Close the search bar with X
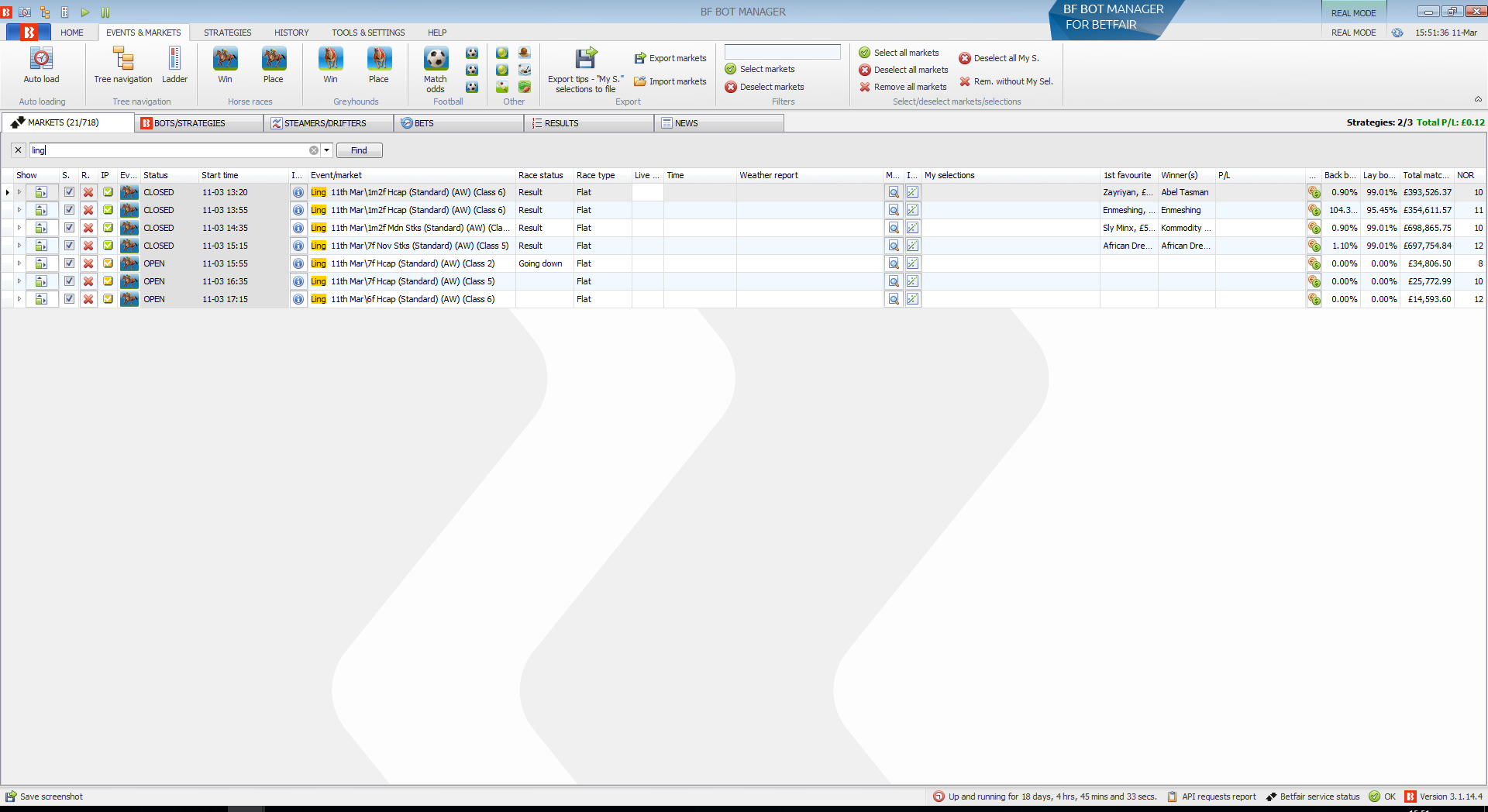This screenshot has width=1488, height=812. pyautogui.click(x=19, y=150)
